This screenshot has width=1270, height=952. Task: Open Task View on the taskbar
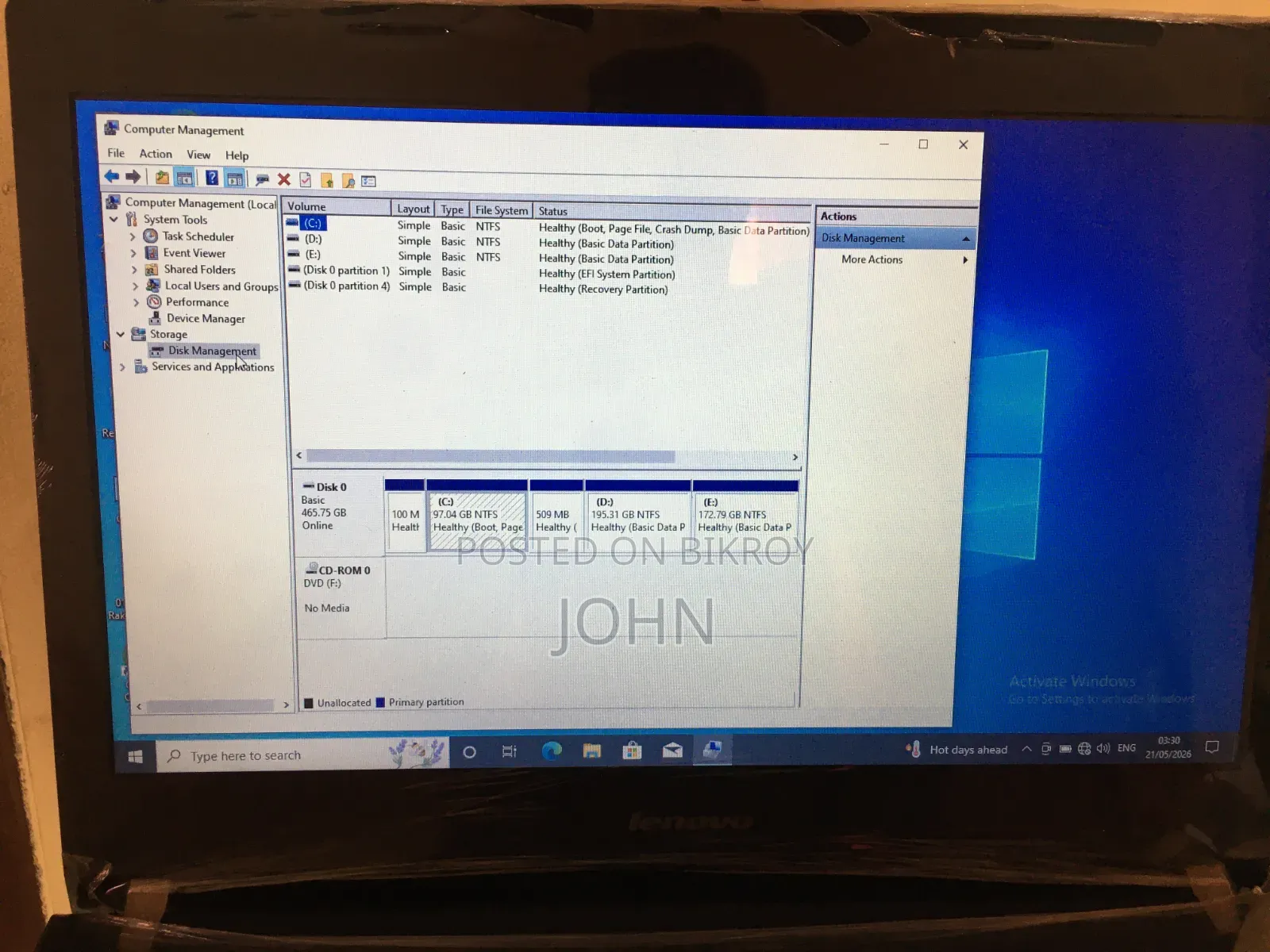(x=510, y=751)
